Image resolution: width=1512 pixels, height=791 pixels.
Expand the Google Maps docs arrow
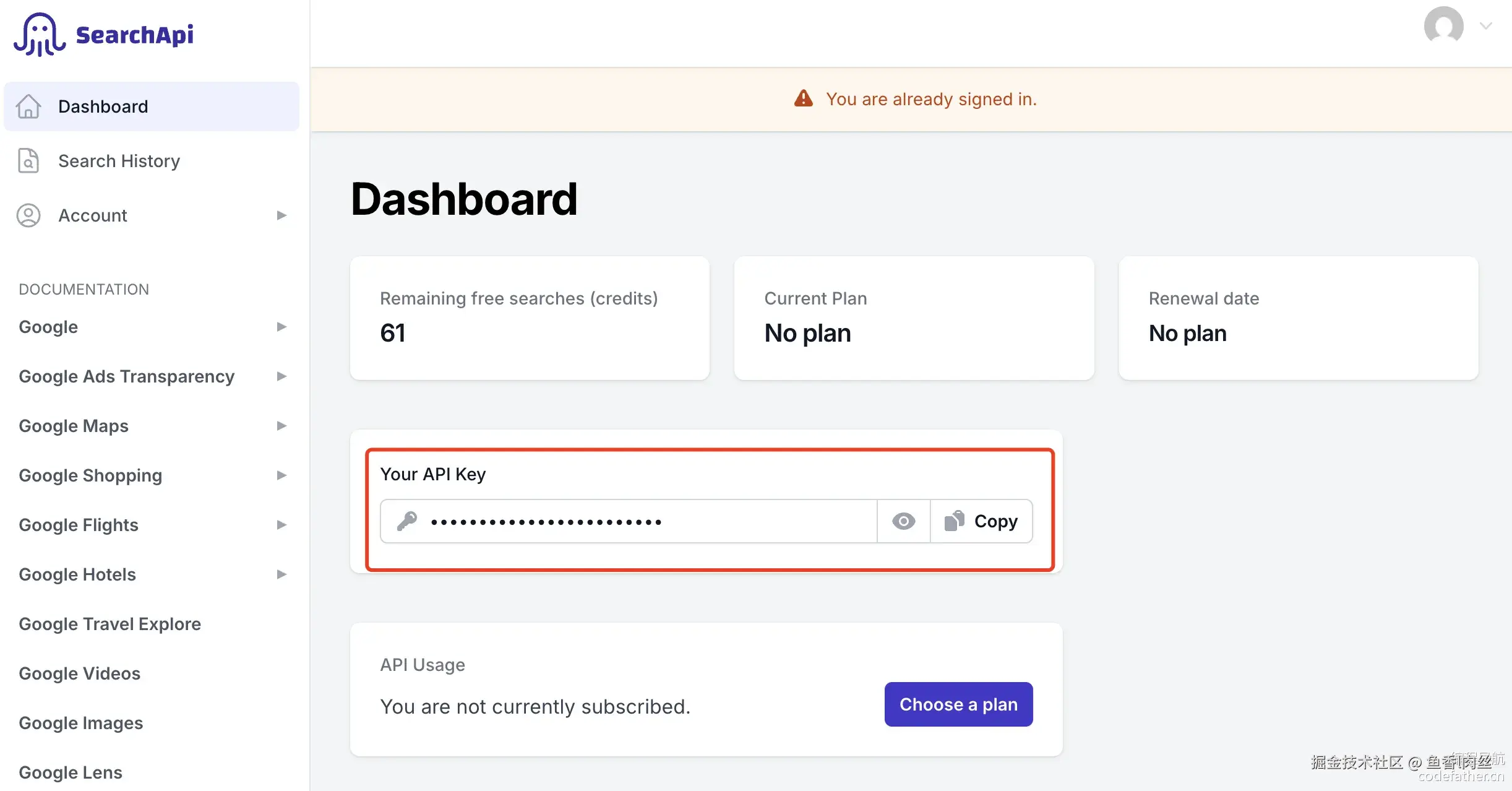click(x=281, y=426)
